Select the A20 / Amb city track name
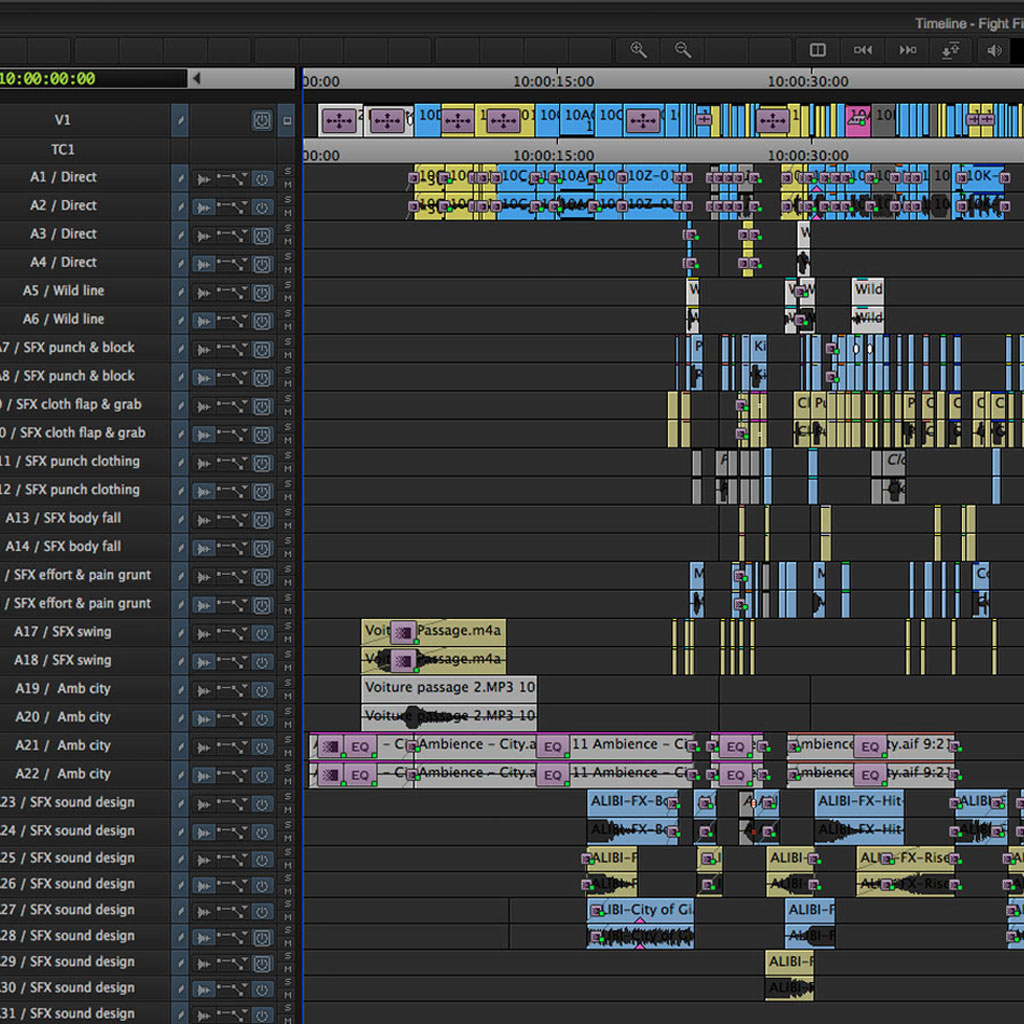Screen dimensions: 1024x1024 tap(63, 717)
